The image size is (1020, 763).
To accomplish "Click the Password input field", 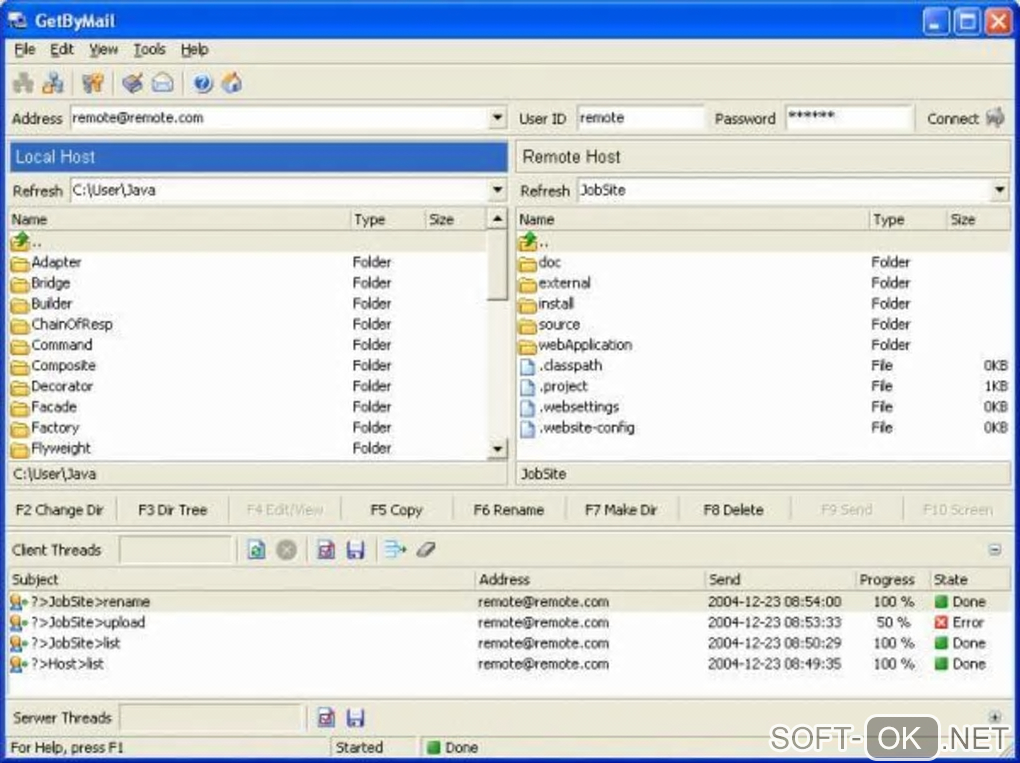I will click(x=848, y=118).
